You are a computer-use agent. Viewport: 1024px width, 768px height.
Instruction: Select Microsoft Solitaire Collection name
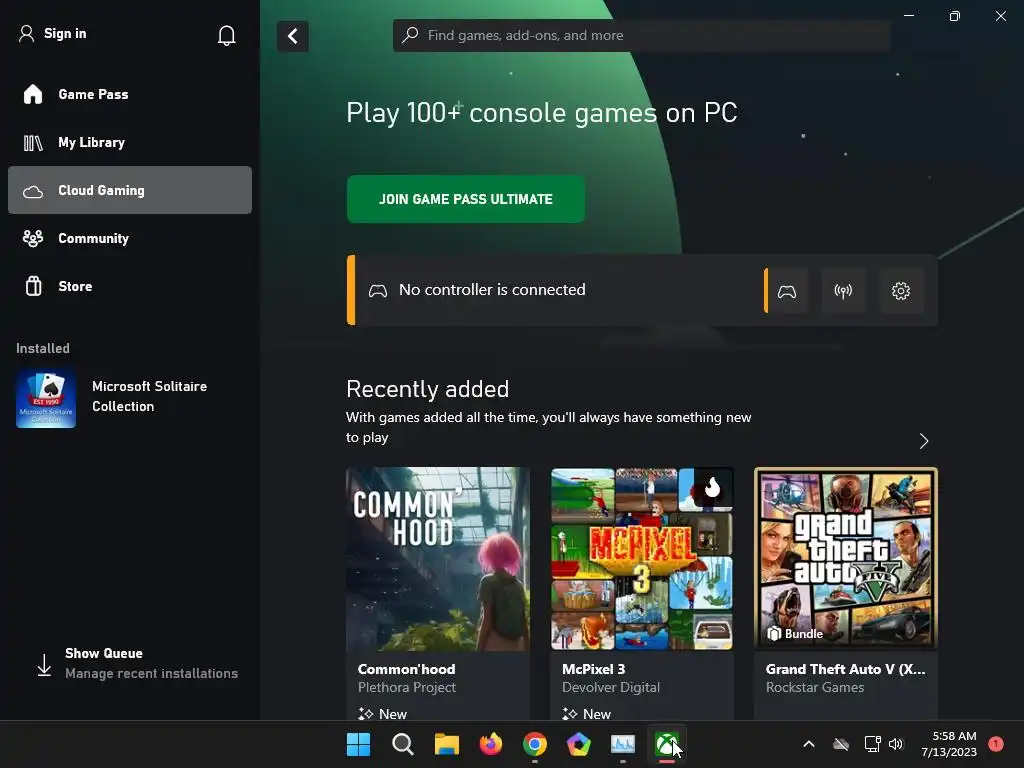click(150, 396)
